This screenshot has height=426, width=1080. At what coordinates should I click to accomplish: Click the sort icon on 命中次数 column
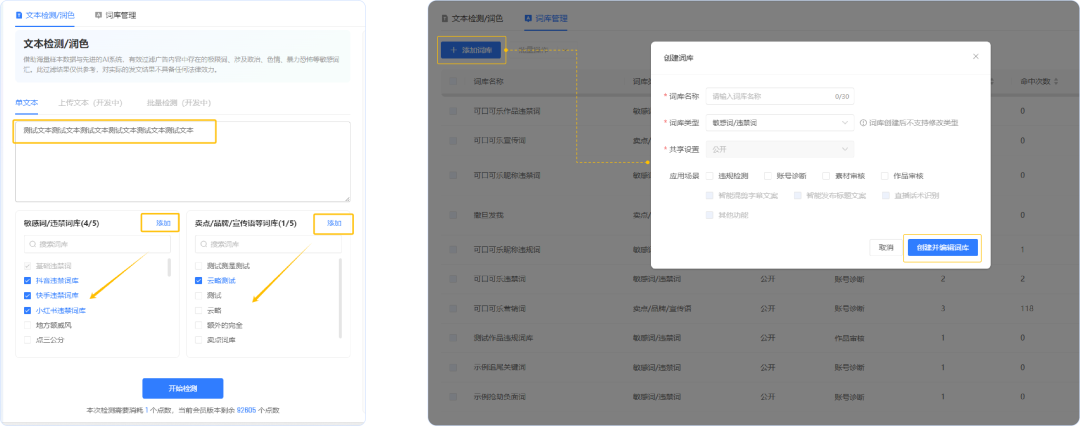(1058, 81)
